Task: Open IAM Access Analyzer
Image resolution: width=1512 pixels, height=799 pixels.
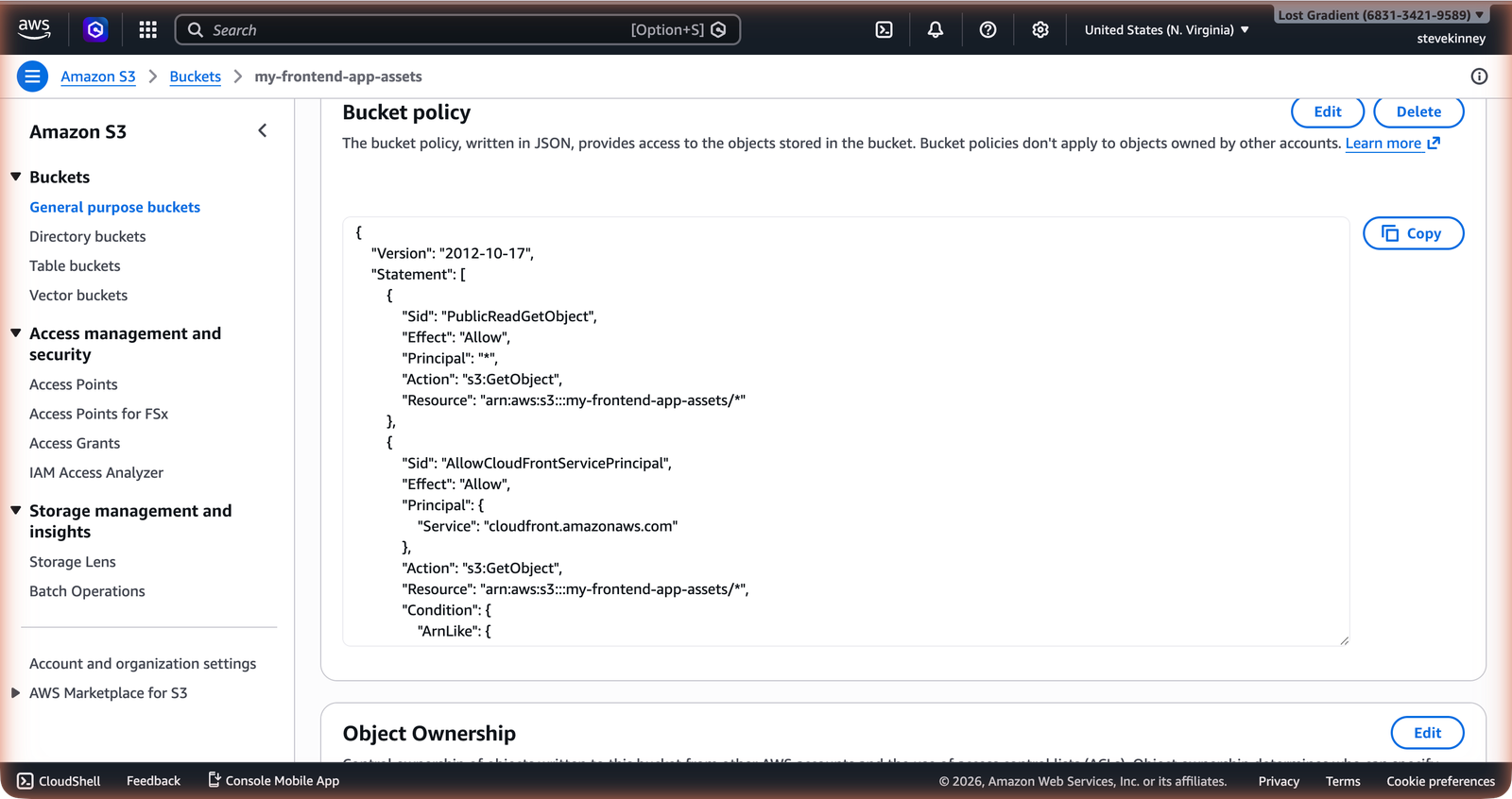Action: click(x=96, y=472)
